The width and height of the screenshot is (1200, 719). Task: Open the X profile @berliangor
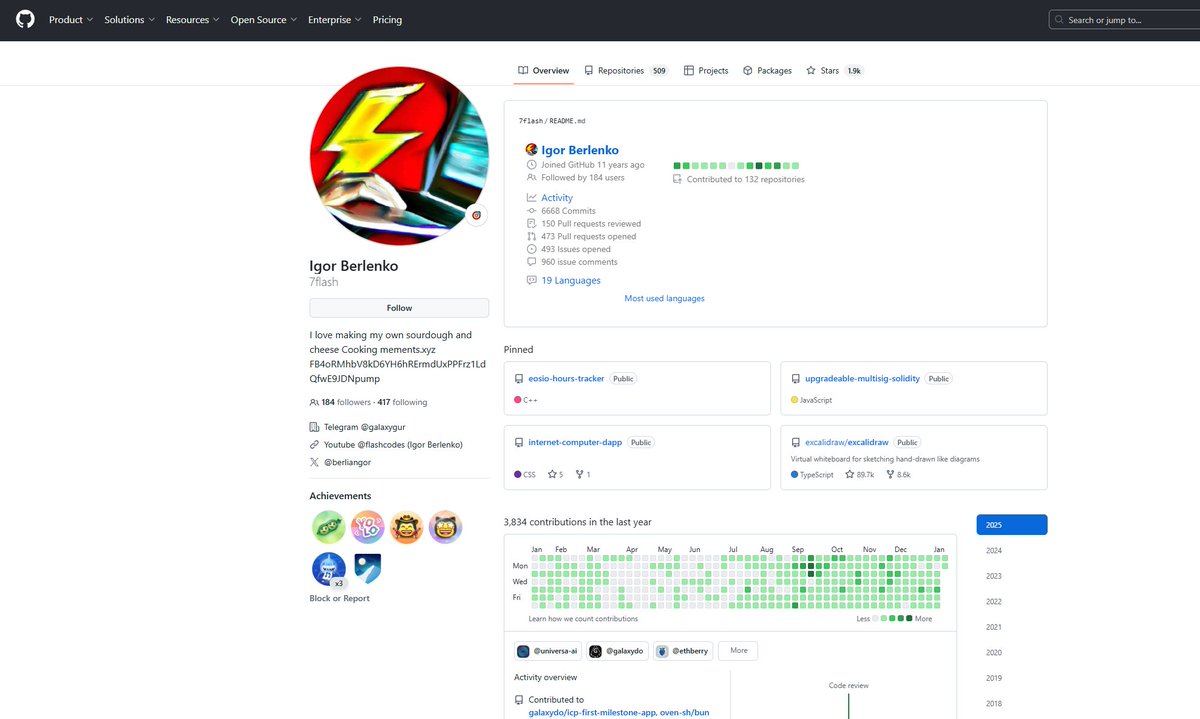tap(346, 462)
